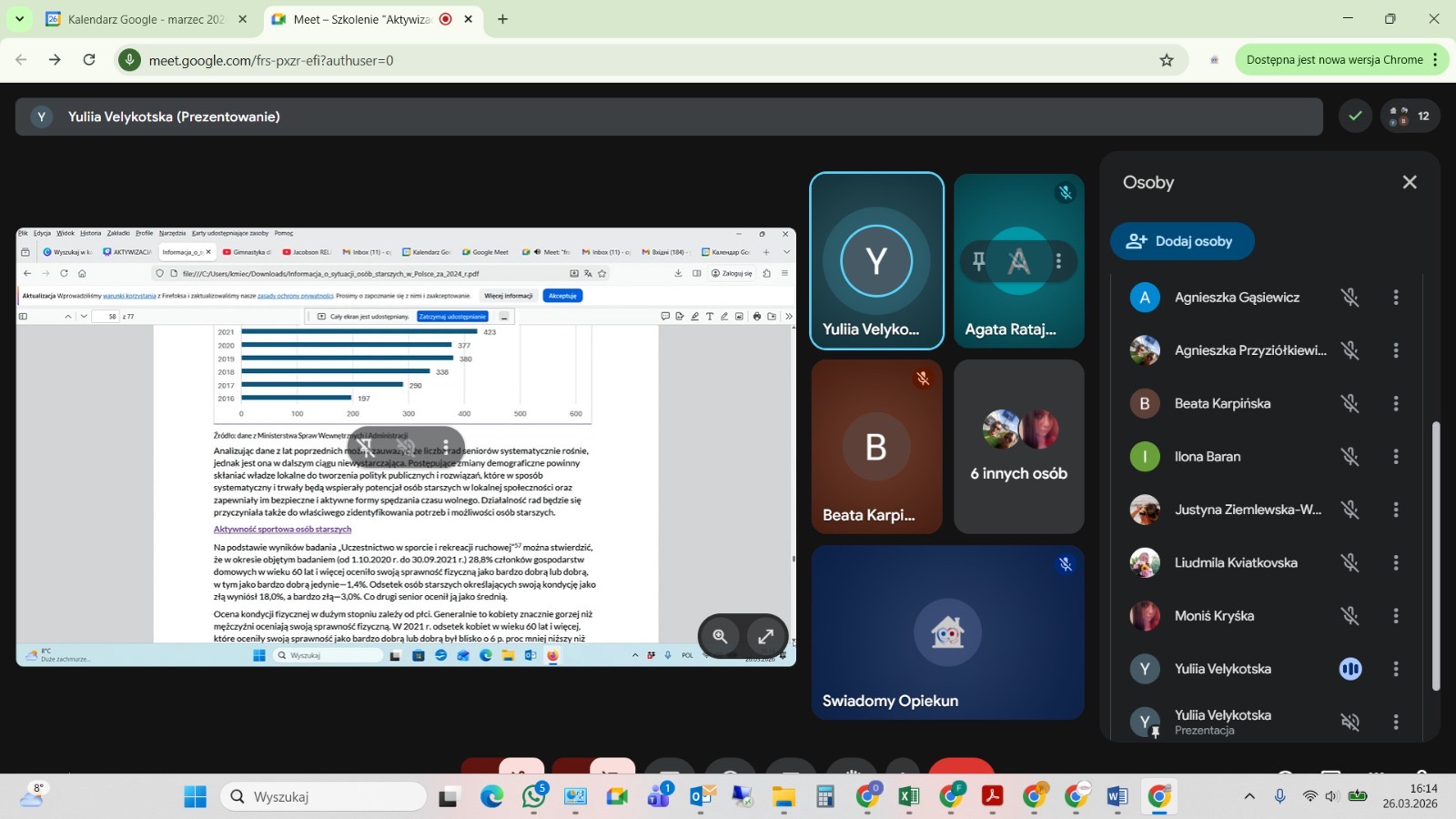Open more options for Moniś Kryśka
Viewport: 1456px width, 819px height.
tap(1396, 616)
